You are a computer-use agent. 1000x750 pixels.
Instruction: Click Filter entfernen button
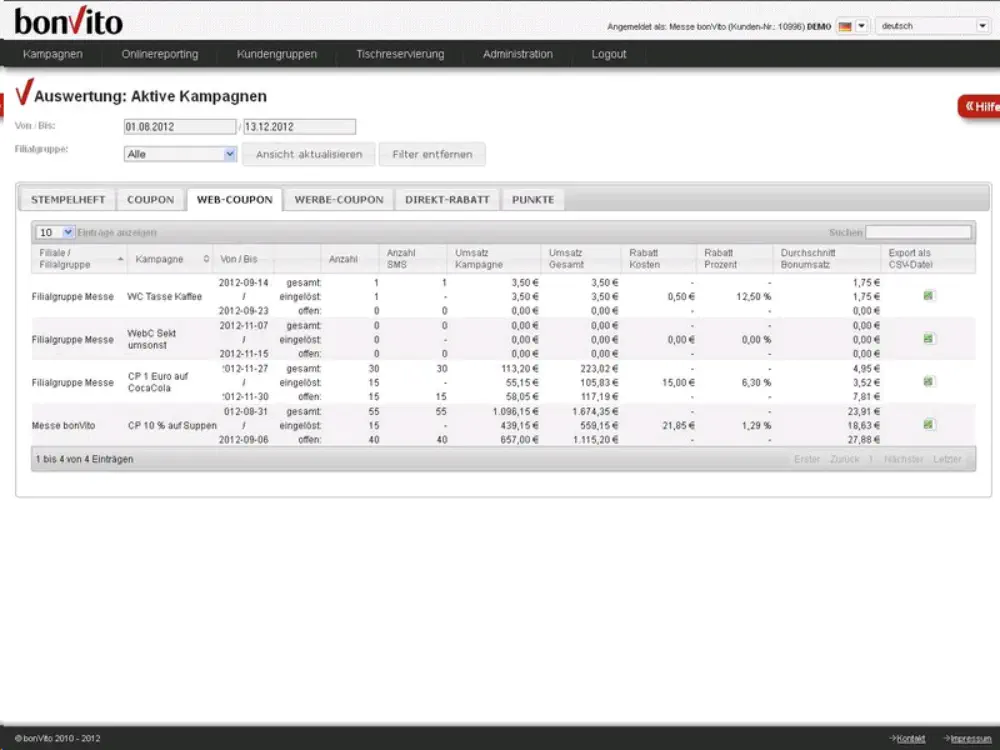point(432,155)
